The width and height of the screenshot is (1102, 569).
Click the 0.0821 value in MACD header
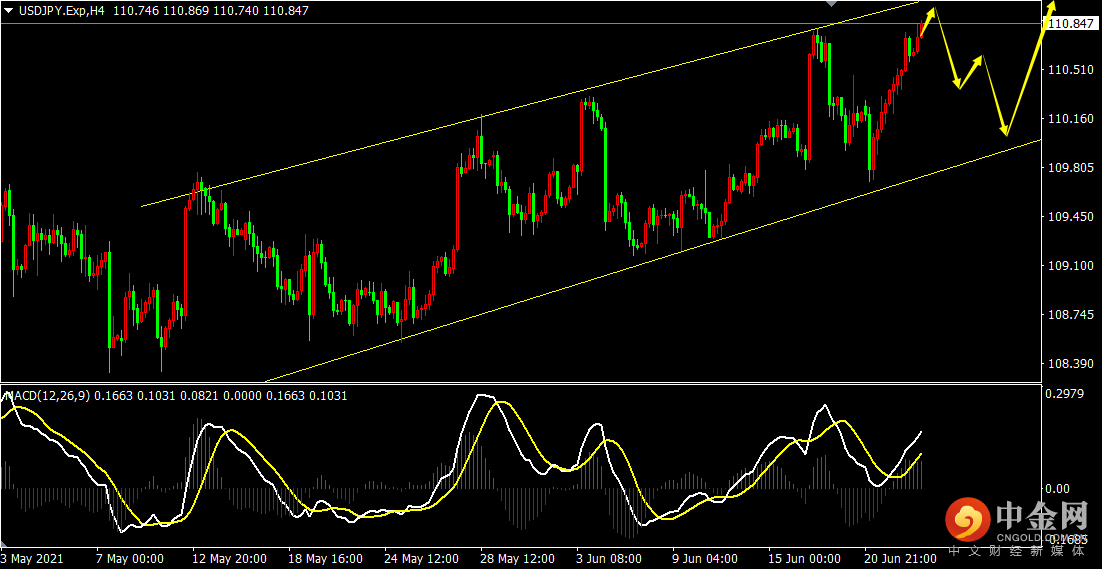coord(202,396)
